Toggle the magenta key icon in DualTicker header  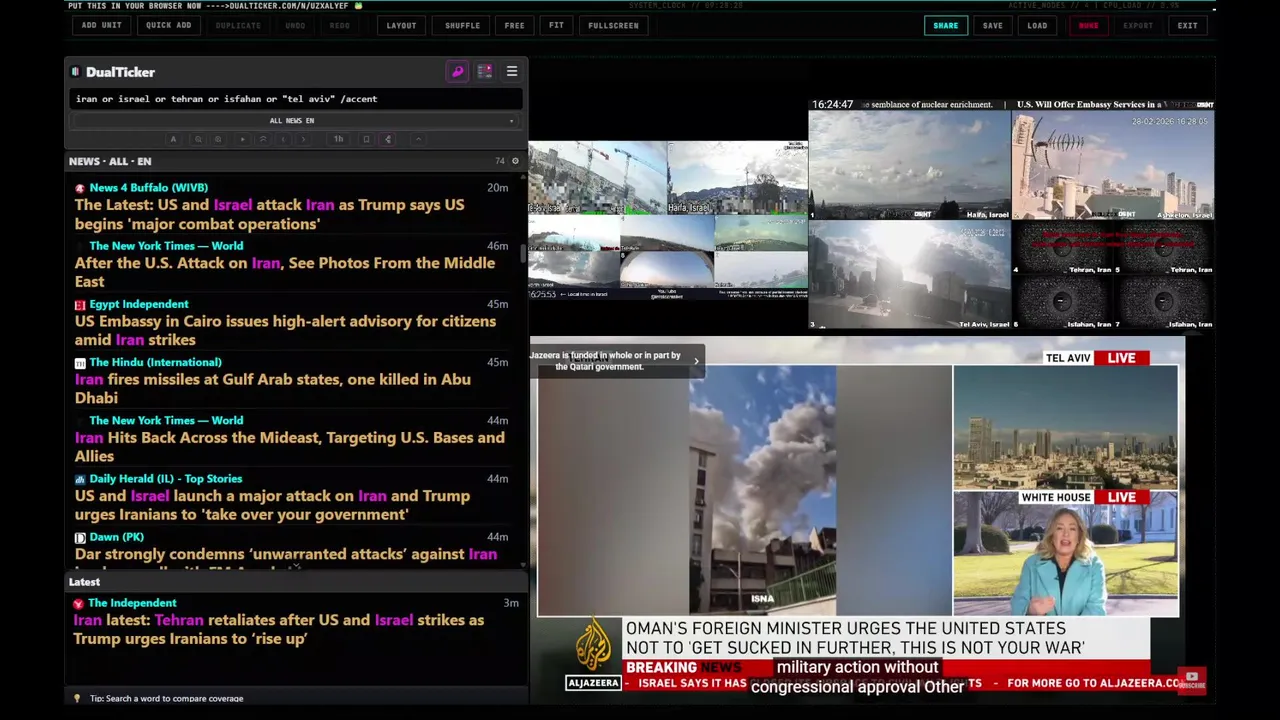[457, 72]
